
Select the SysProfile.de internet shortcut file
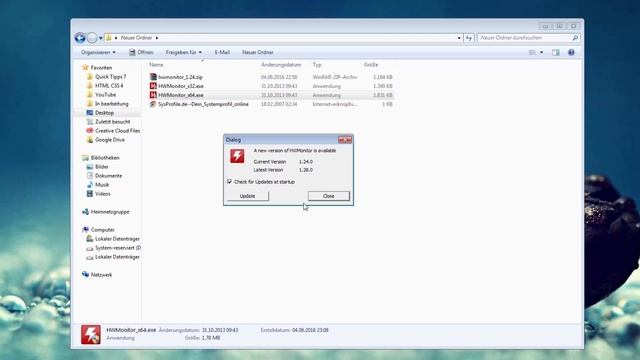point(203,104)
